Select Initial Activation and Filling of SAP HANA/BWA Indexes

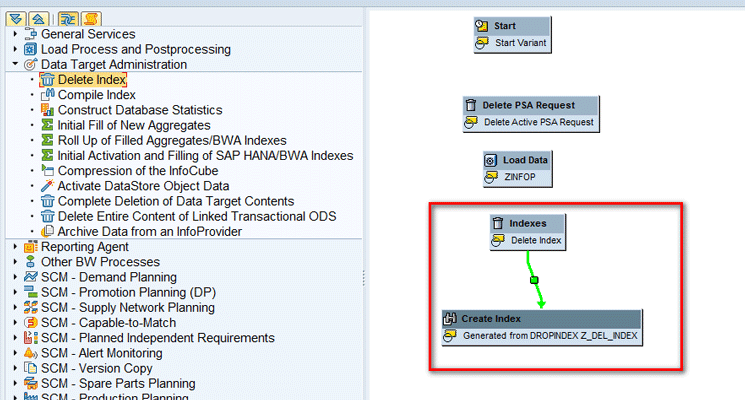click(205, 156)
